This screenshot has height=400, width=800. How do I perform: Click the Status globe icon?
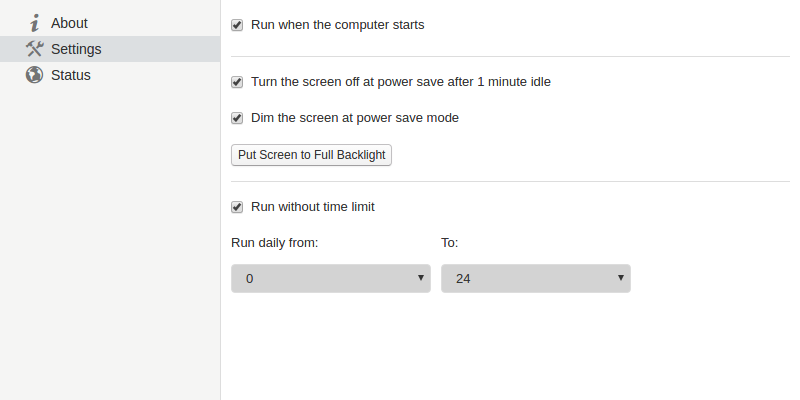34,75
